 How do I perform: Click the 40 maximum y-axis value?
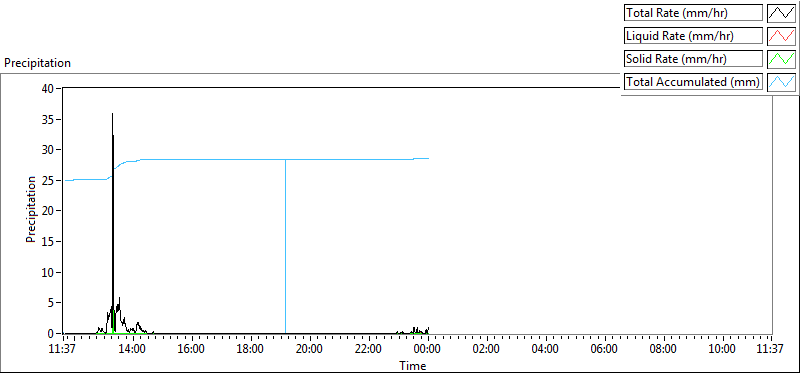[x=47, y=88]
